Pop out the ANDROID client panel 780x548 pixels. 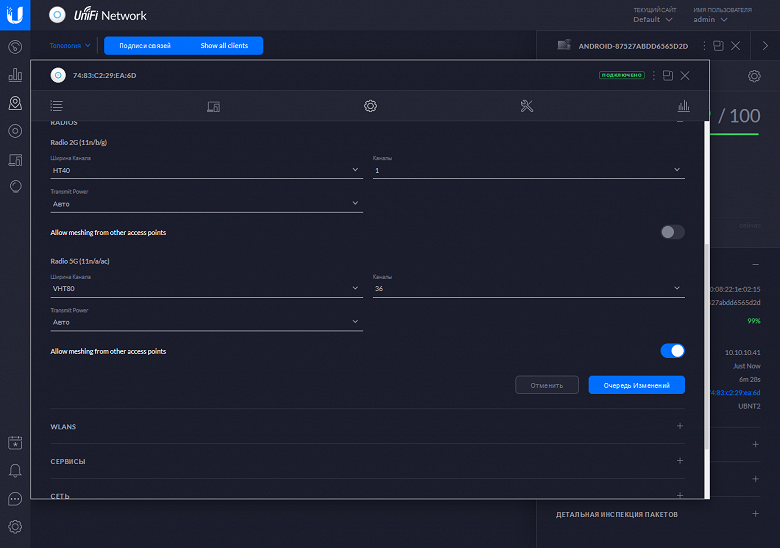(x=718, y=46)
